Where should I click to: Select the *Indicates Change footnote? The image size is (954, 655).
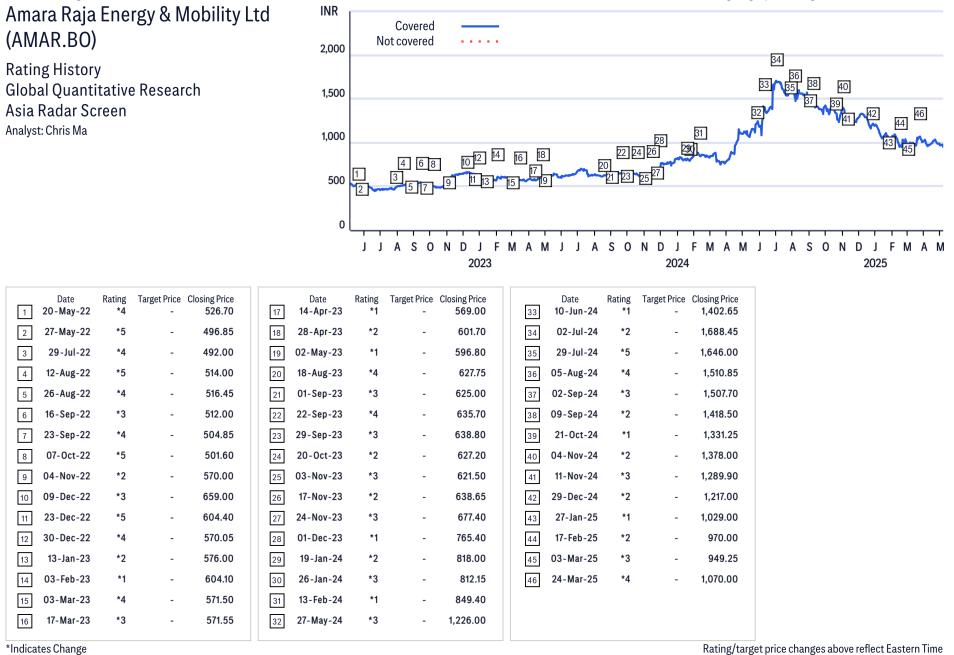(x=46, y=649)
